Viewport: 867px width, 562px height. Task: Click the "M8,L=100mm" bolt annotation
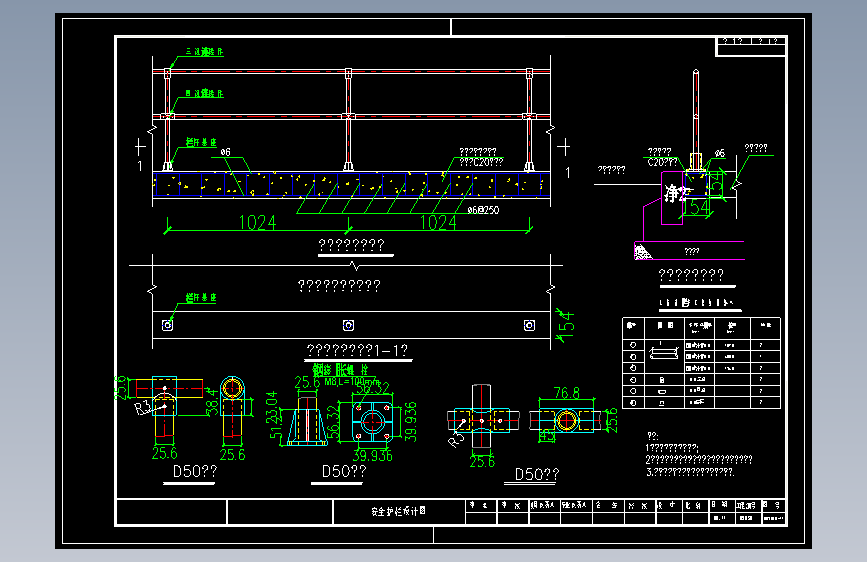tap(352, 382)
